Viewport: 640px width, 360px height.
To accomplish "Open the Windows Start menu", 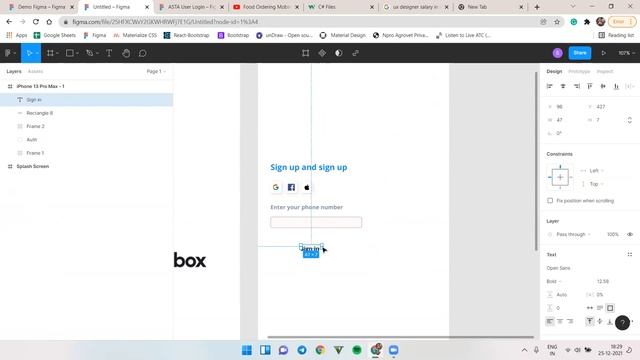I will (247, 350).
